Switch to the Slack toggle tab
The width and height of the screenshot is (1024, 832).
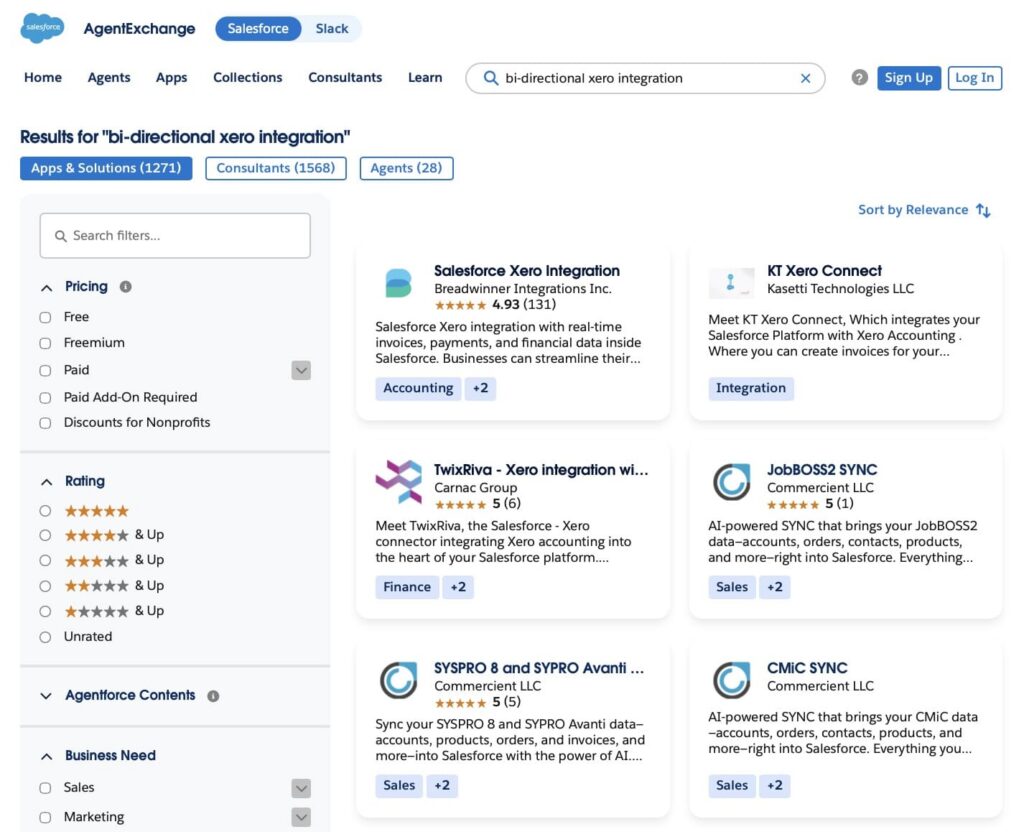(332, 29)
